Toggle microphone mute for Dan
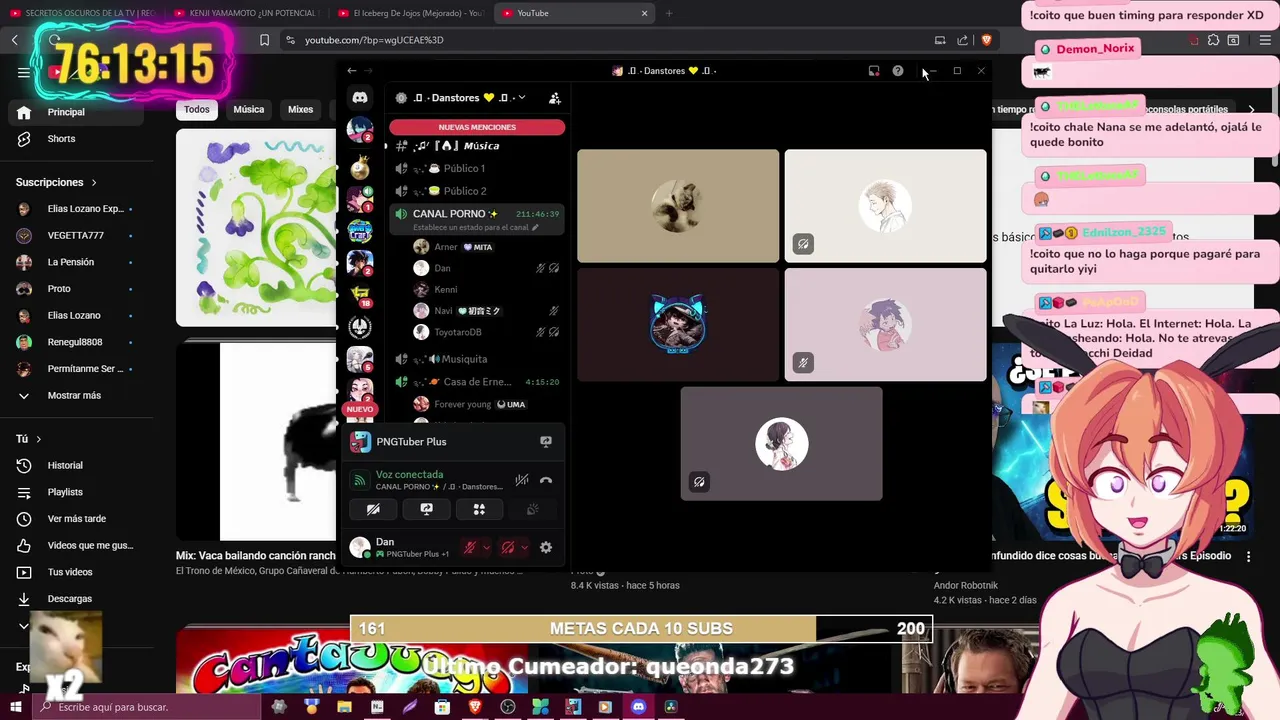The height and width of the screenshot is (720, 1280). click(469, 547)
